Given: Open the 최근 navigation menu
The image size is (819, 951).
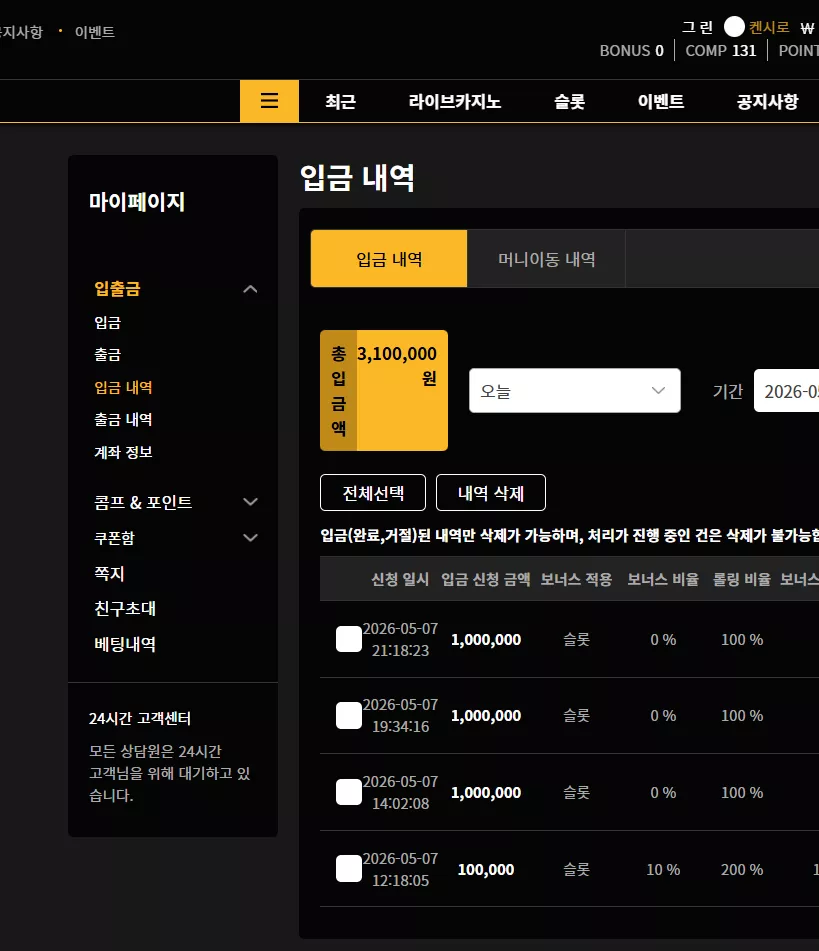Looking at the screenshot, I should (340, 101).
